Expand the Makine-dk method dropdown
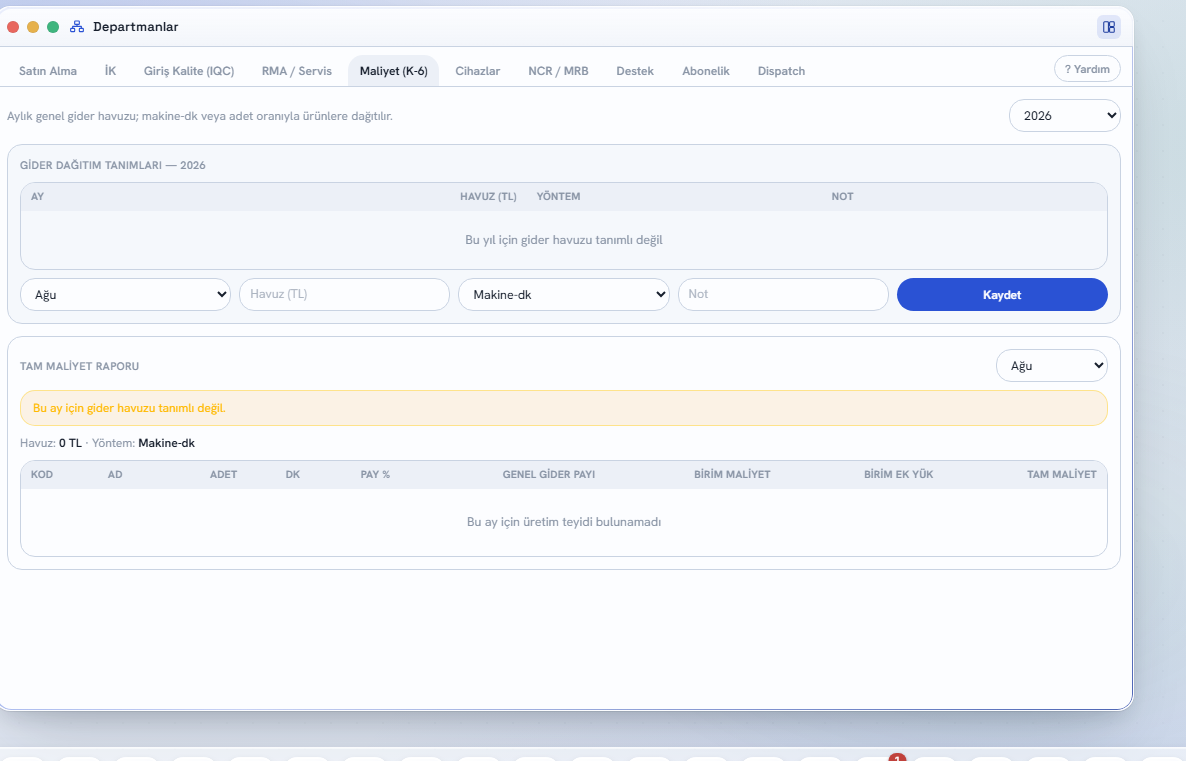The width and height of the screenshot is (1186, 761). click(x=564, y=294)
